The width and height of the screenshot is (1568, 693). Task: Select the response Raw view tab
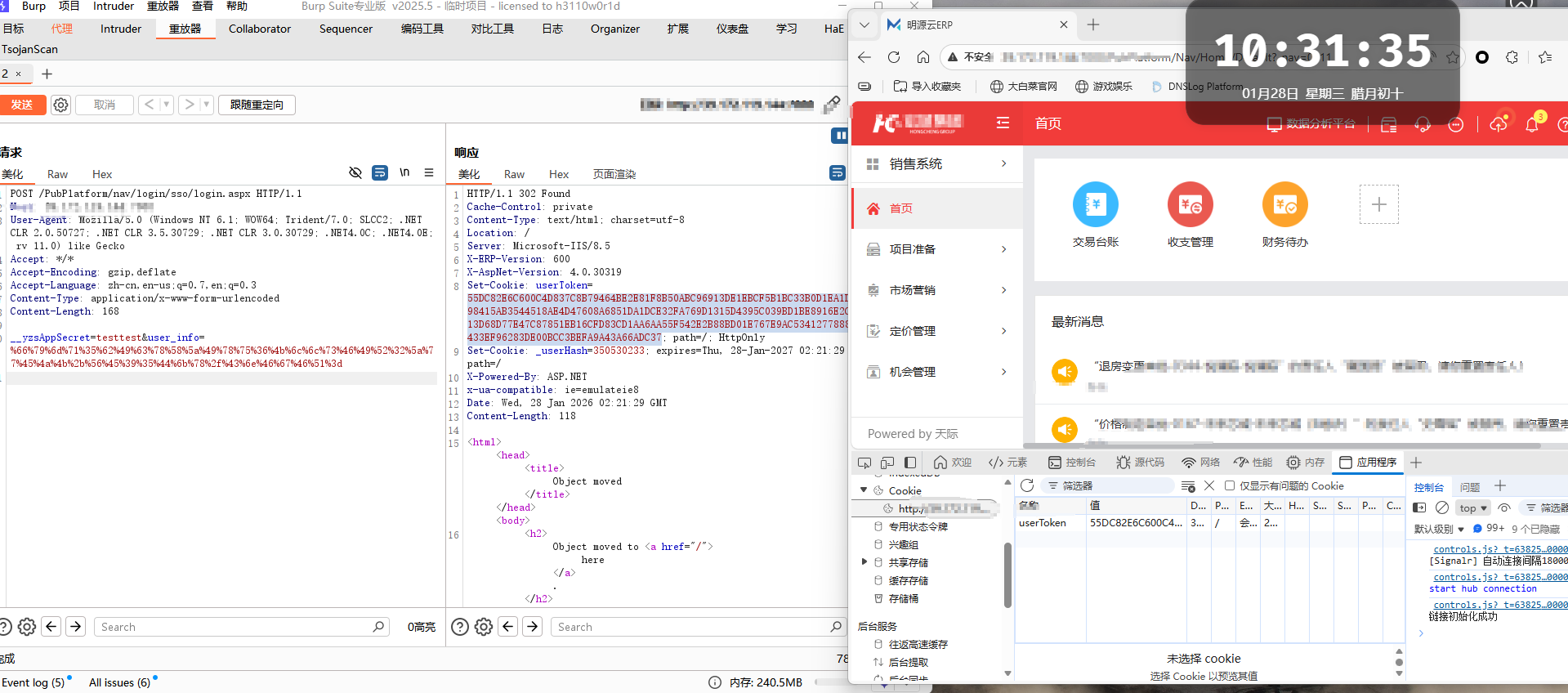(x=514, y=174)
